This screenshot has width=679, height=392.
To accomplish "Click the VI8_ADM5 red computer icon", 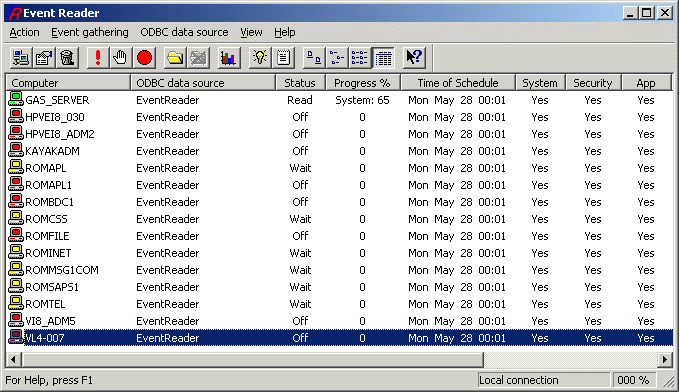I will [x=16, y=320].
